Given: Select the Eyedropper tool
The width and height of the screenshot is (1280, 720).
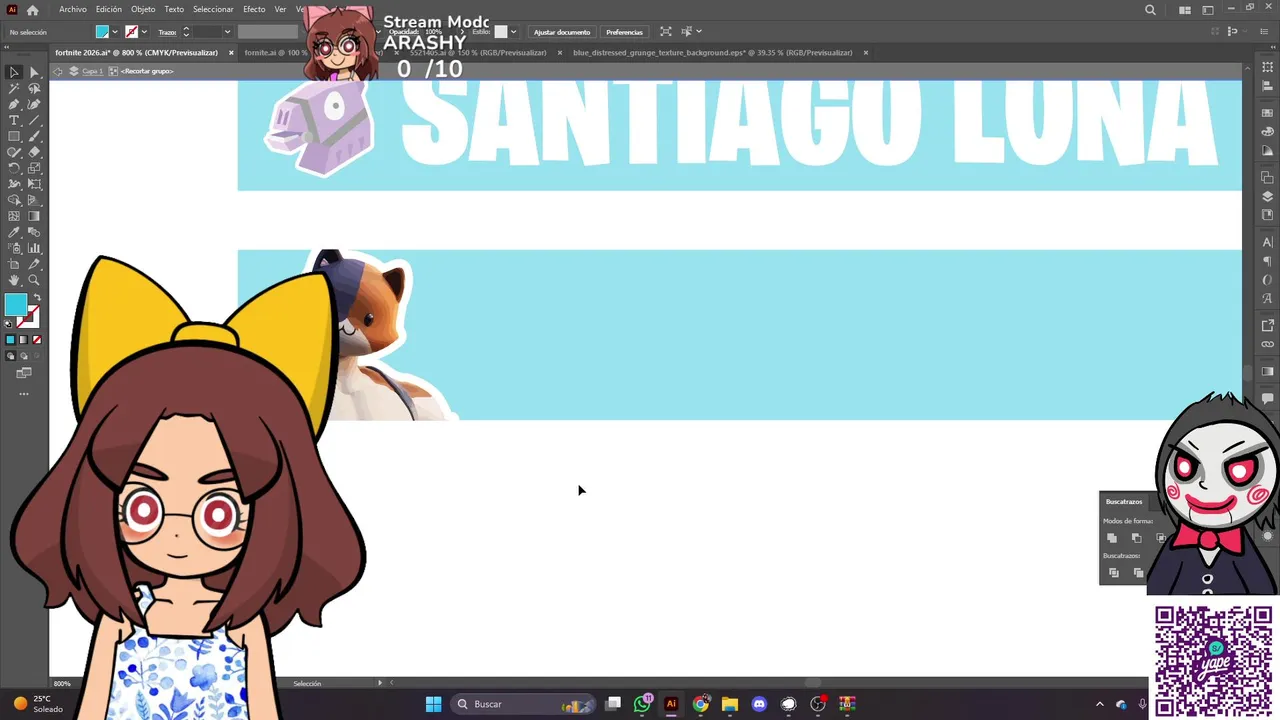Looking at the screenshot, I should coord(14,232).
